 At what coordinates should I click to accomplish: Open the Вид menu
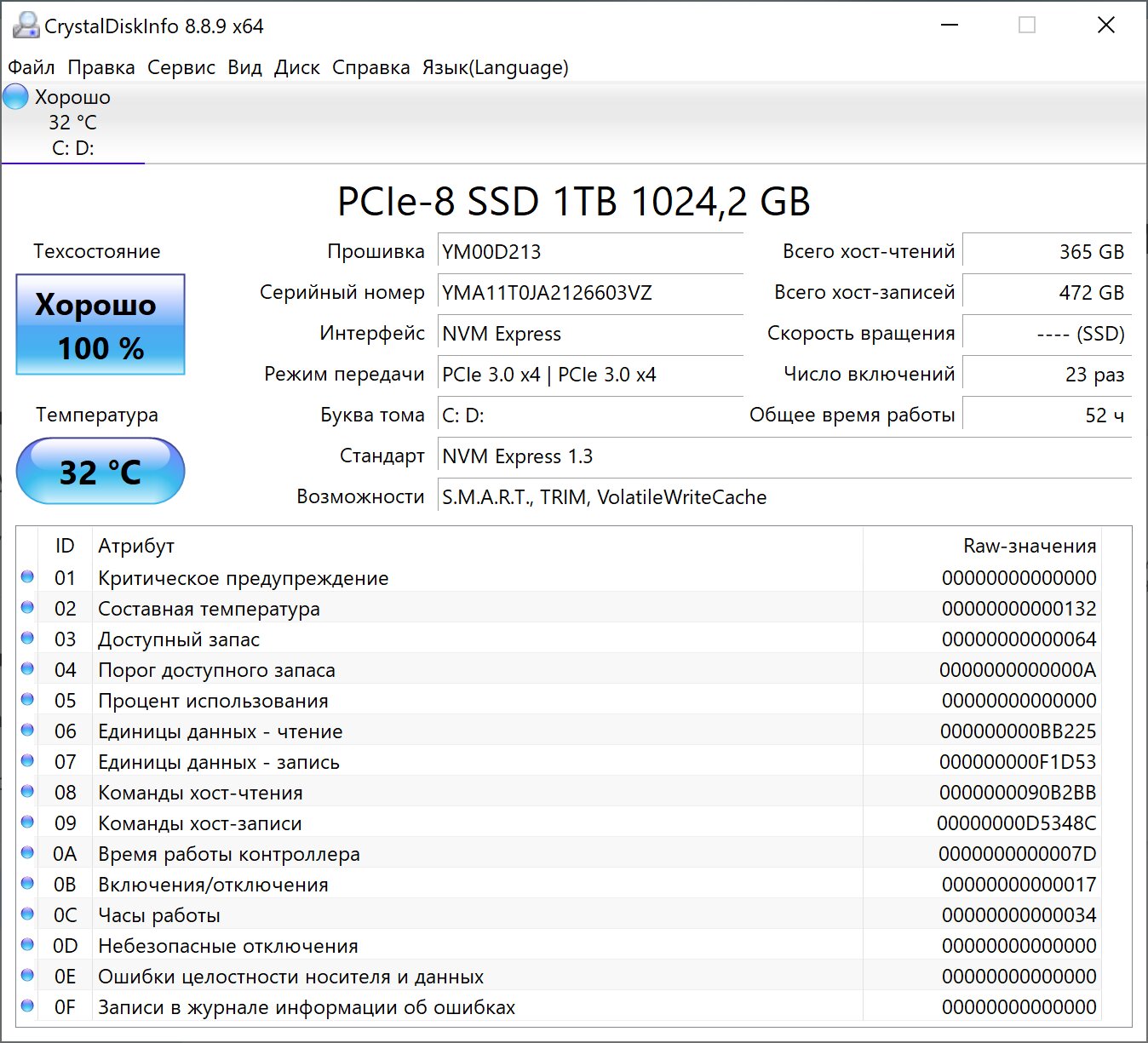click(244, 67)
